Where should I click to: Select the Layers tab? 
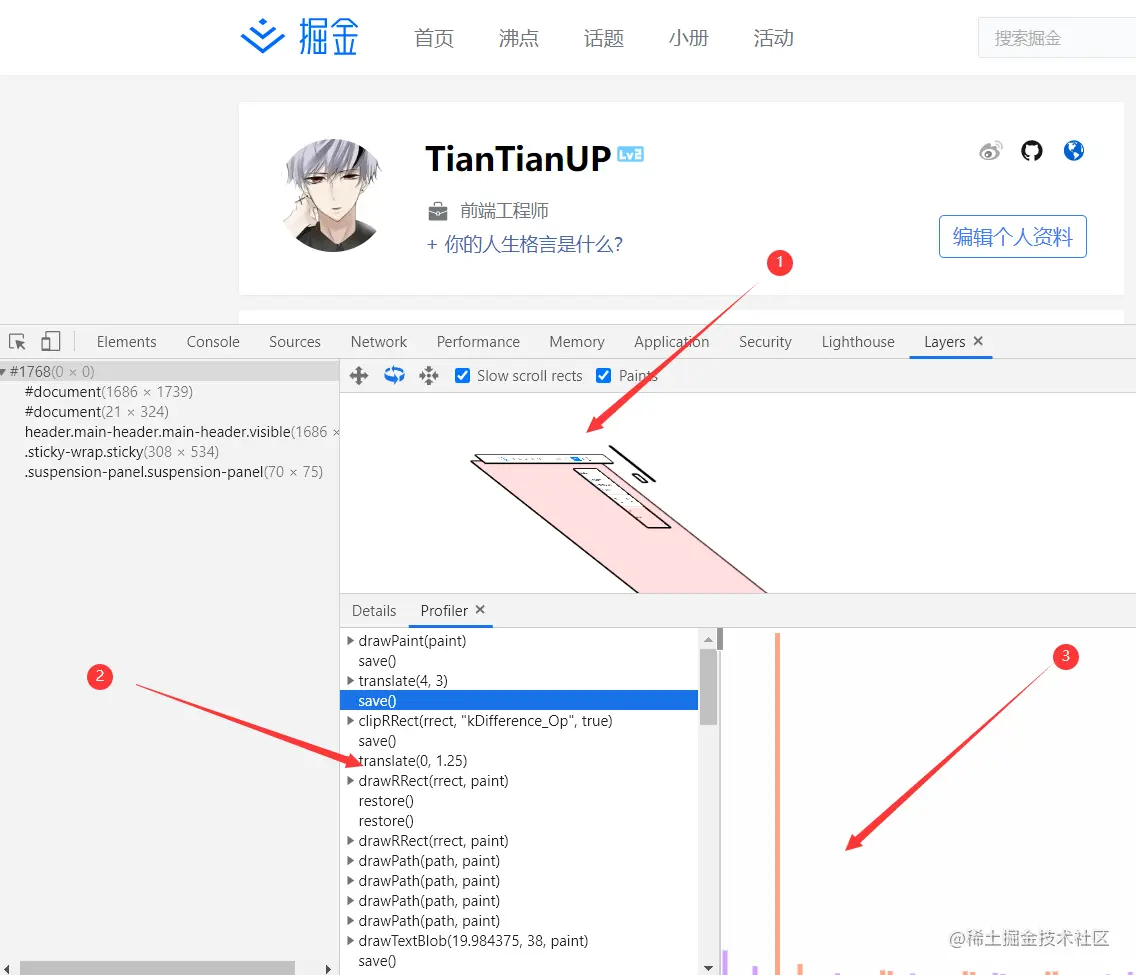click(945, 342)
